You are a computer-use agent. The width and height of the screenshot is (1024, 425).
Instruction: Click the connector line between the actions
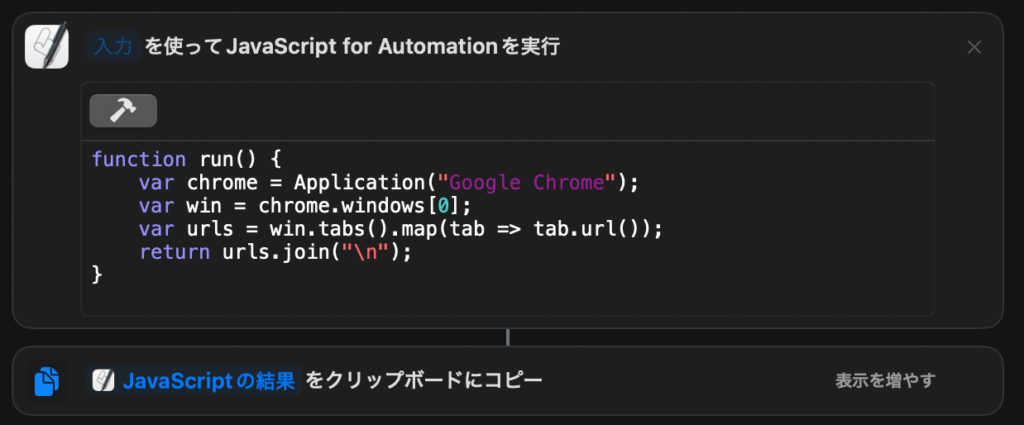coord(508,337)
